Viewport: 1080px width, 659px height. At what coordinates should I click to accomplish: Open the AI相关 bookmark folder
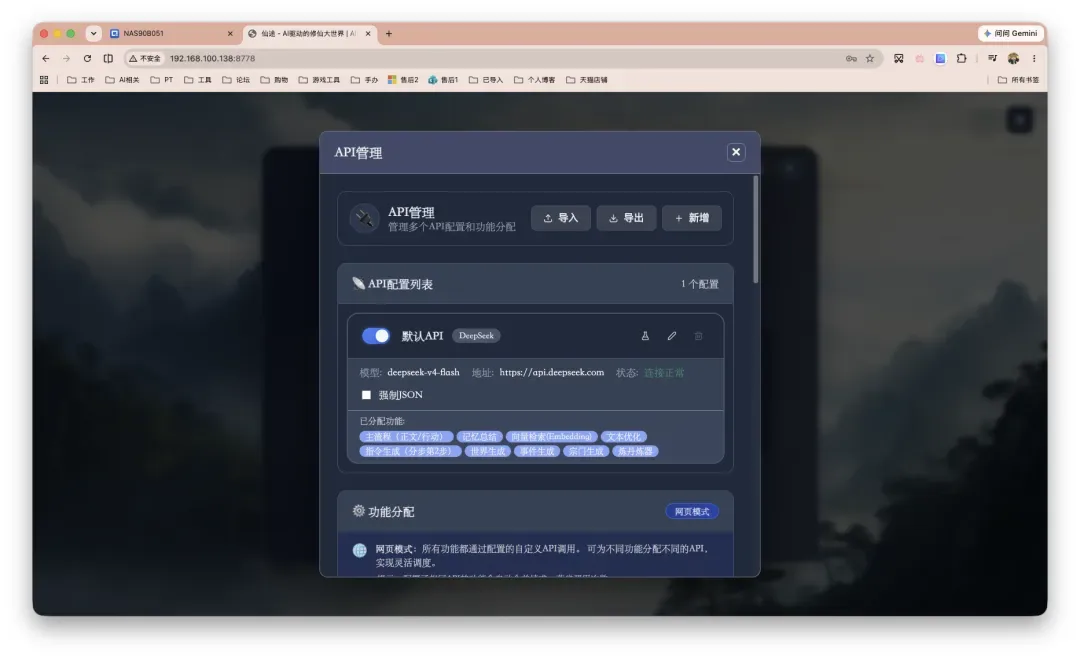point(123,80)
